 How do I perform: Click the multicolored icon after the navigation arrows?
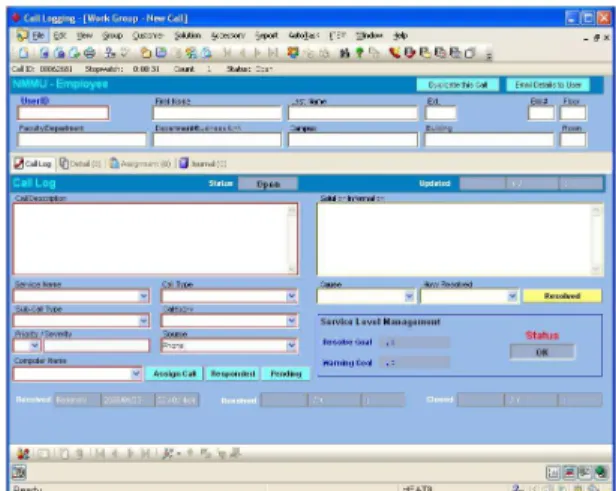tap(293, 53)
